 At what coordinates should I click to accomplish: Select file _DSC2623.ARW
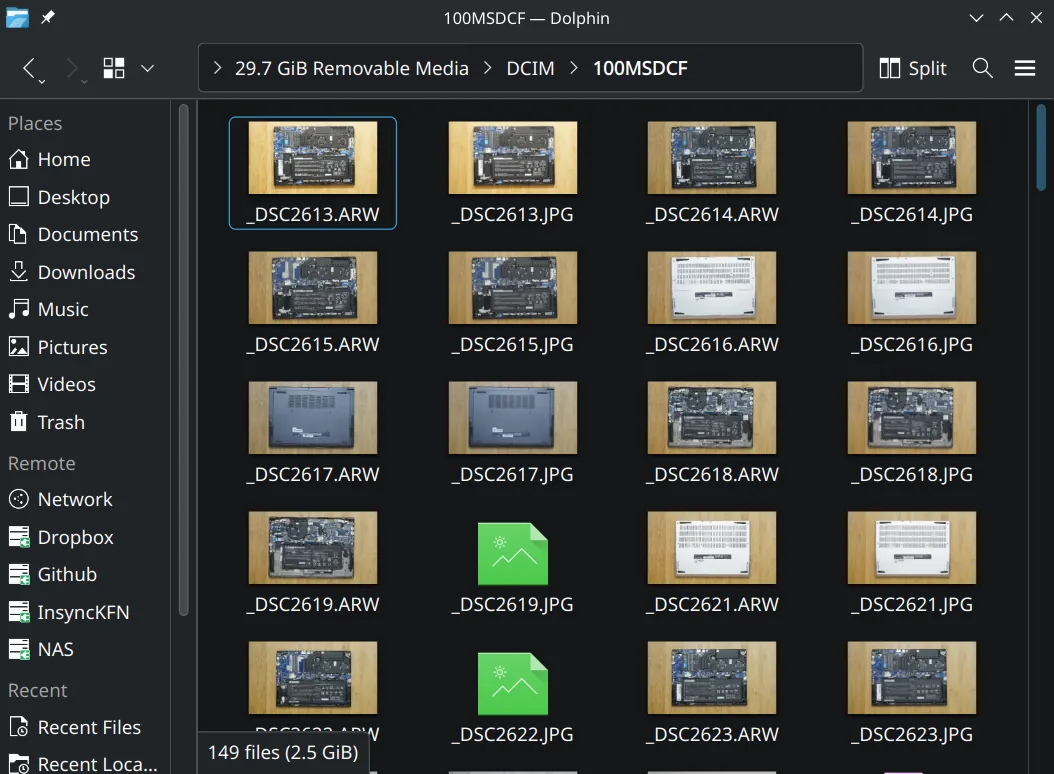(712, 692)
